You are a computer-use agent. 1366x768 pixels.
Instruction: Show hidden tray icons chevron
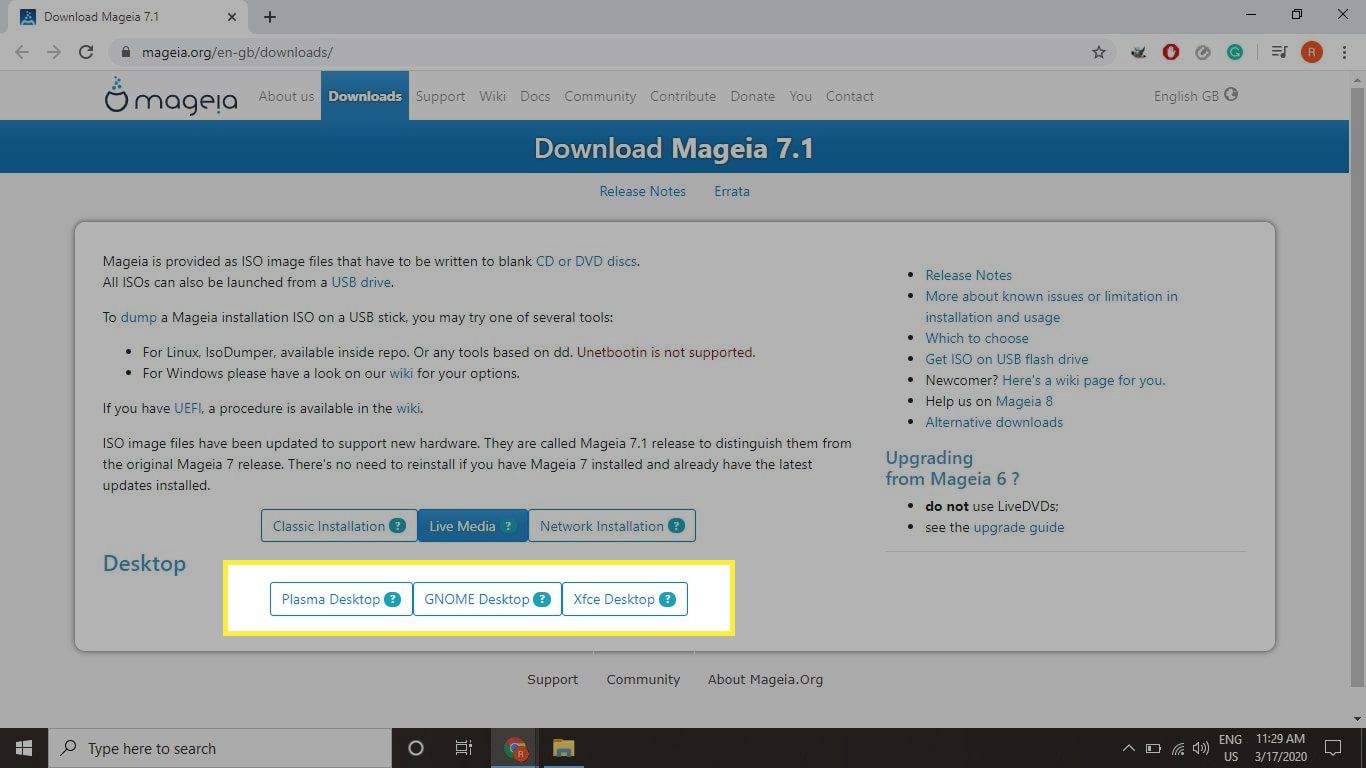click(1129, 748)
